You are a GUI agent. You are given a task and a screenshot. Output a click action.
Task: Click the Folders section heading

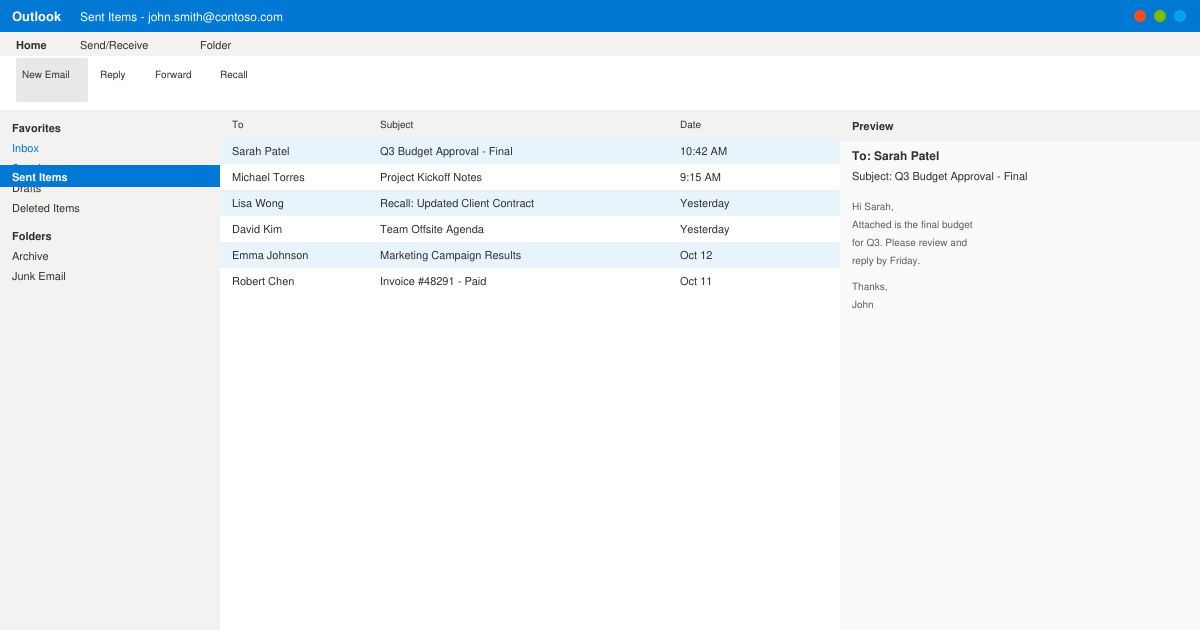pyautogui.click(x=32, y=236)
